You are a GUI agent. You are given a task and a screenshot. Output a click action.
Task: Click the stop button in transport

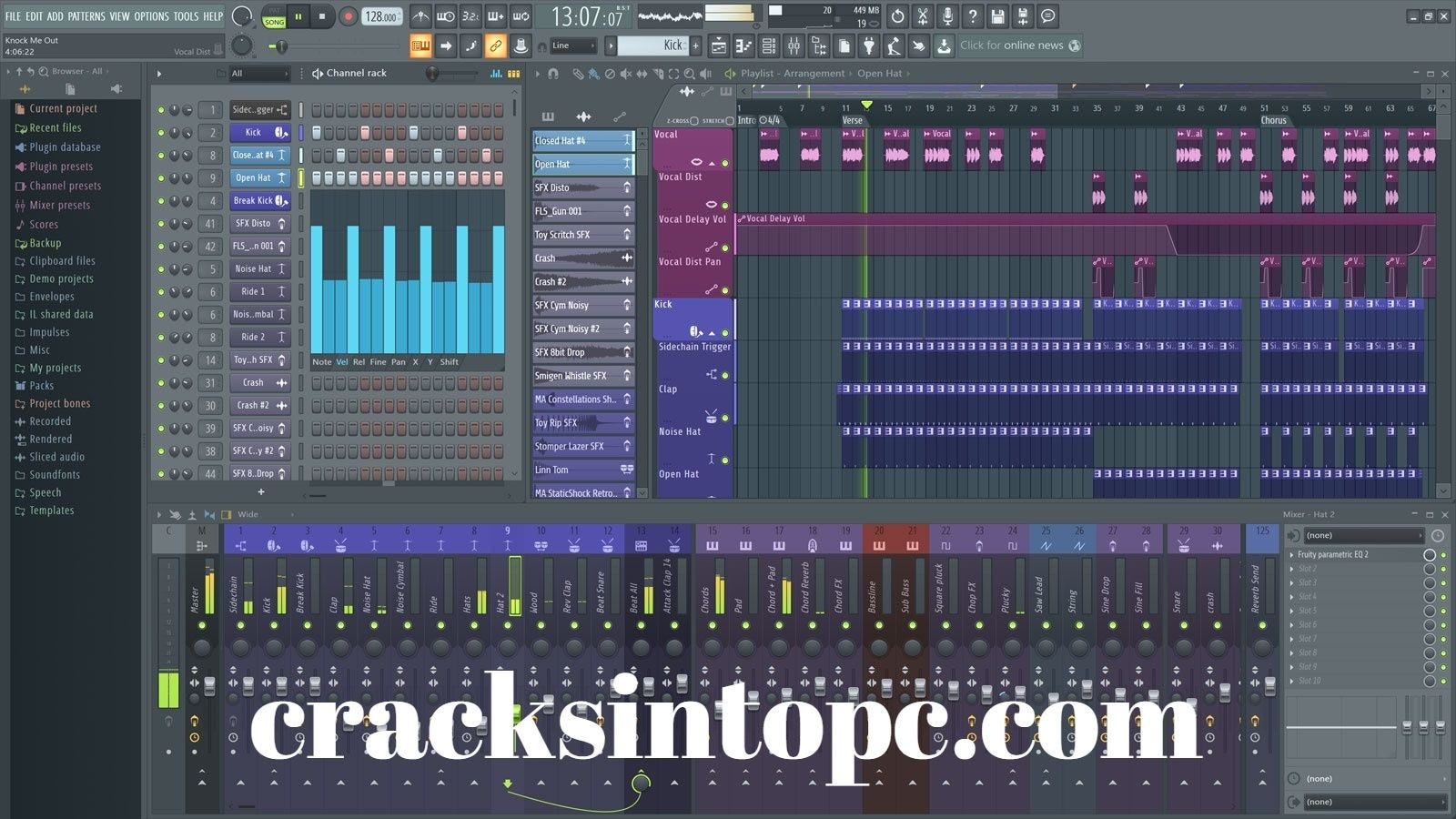(321, 16)
